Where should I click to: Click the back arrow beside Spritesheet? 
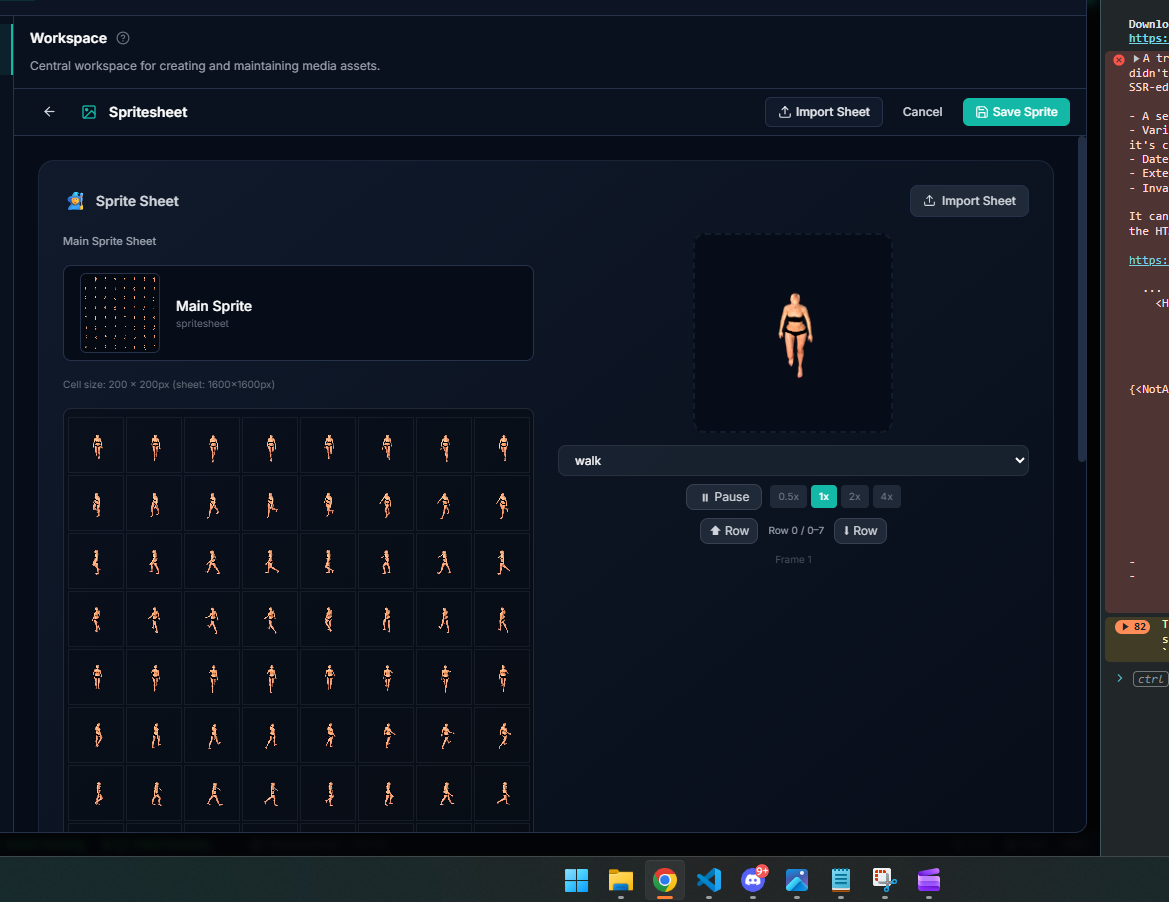tap(49, 112)
